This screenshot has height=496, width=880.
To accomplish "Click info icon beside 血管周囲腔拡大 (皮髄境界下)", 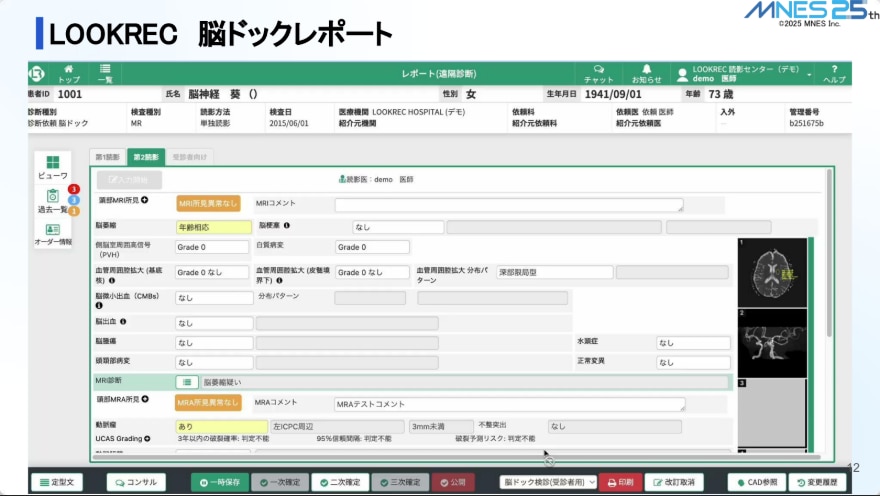I will click(279, 281).
